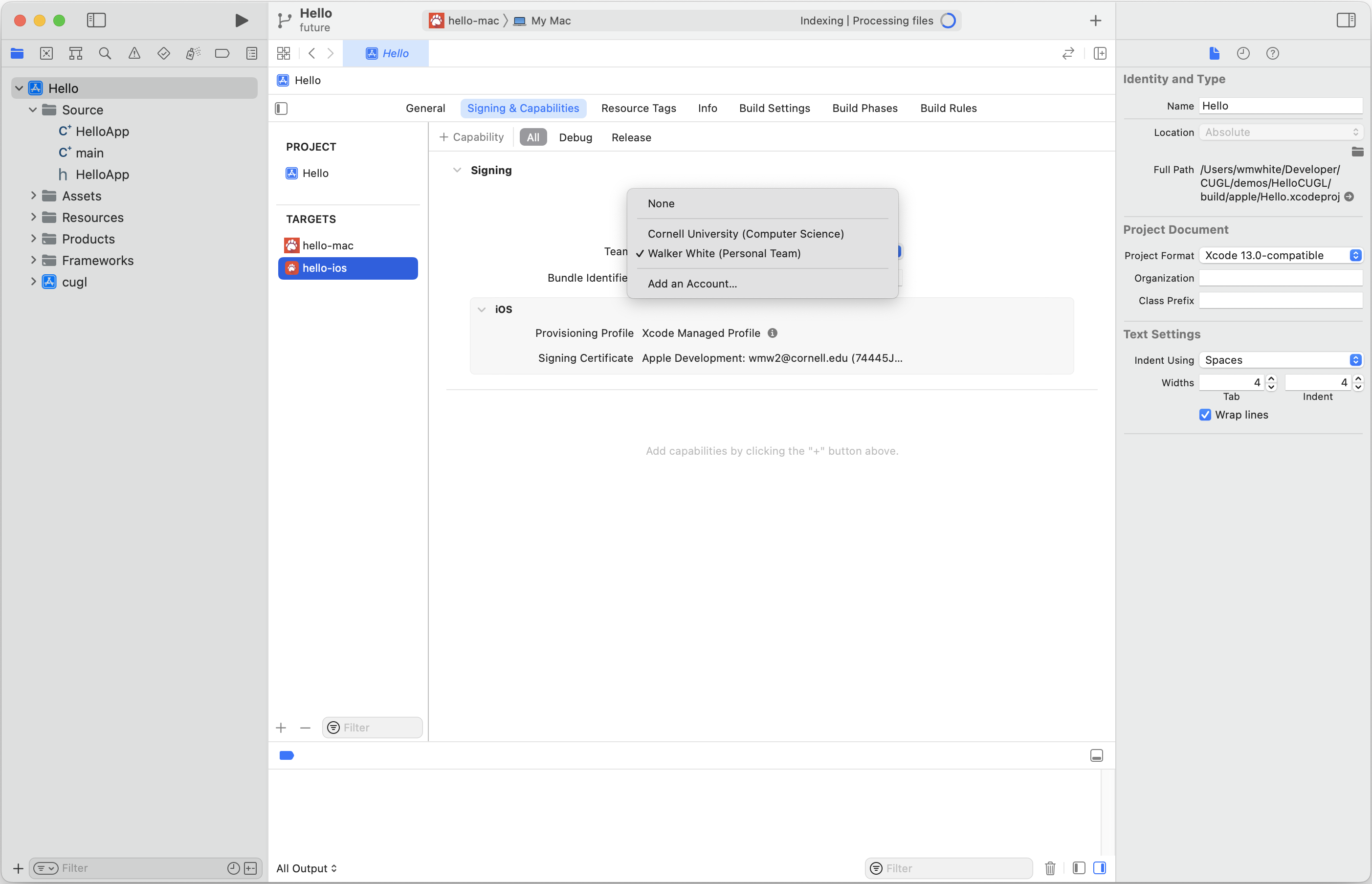Show the Quick Help inspector
The image size is (1372, 884).
(1272, 53)
